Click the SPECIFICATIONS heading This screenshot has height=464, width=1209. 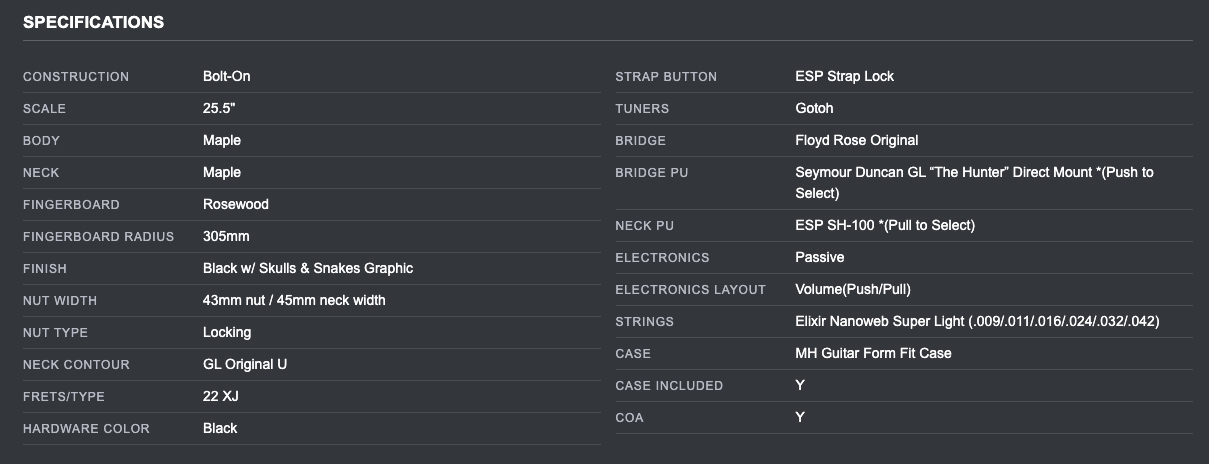(x=93, y=22)
